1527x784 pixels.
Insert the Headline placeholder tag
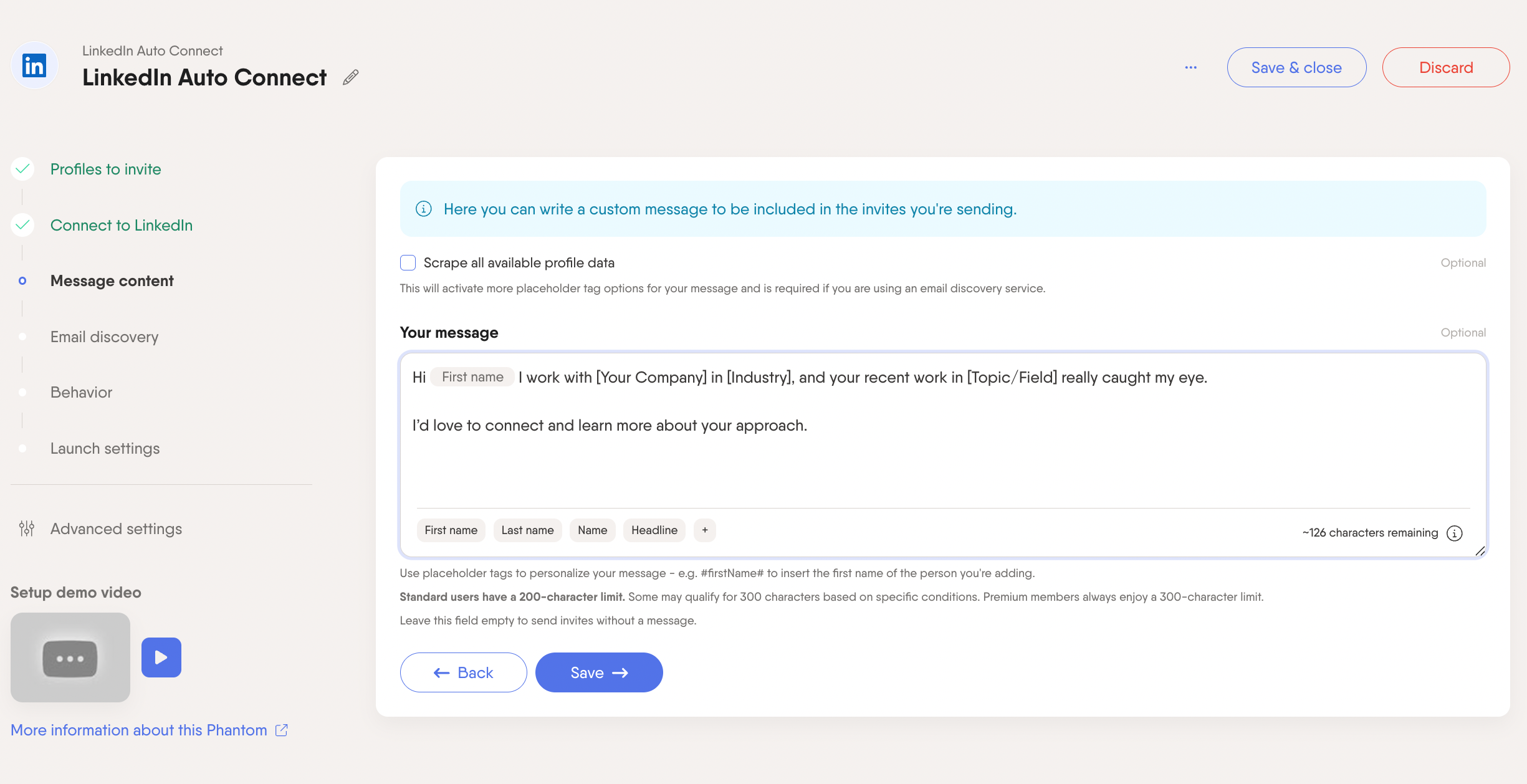654,530
